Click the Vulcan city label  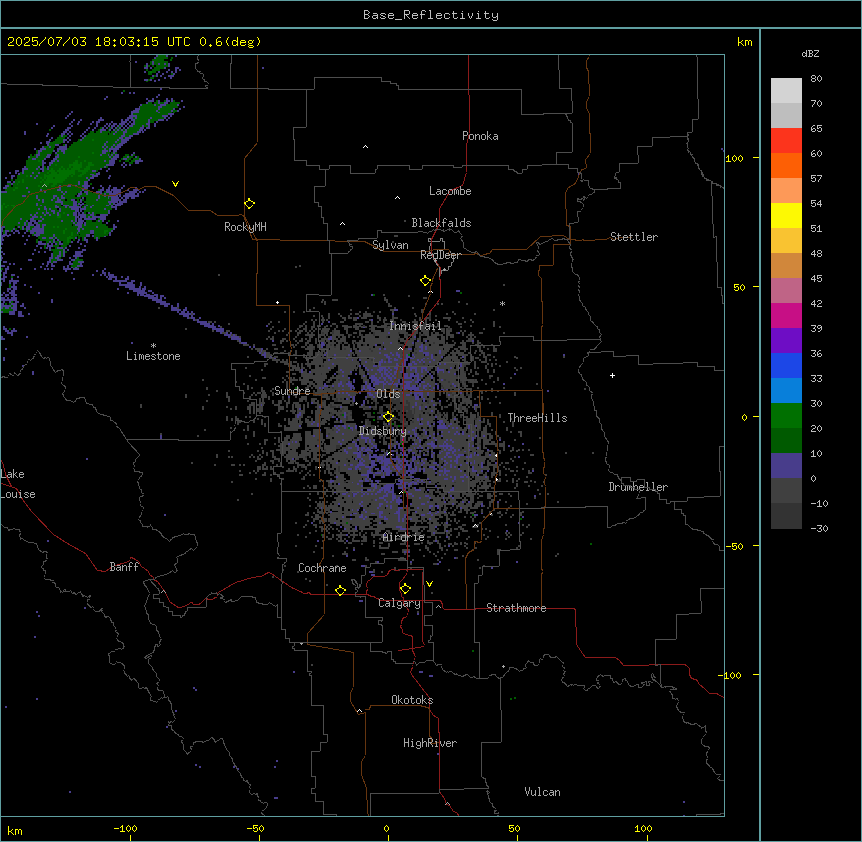542,792
